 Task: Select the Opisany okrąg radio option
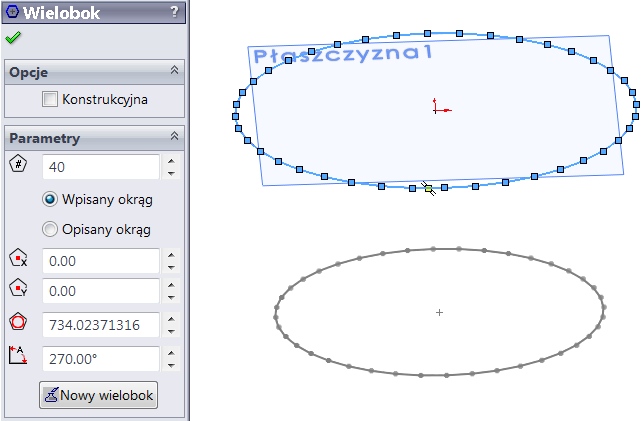pyautogui.click(x=50, y=229)
